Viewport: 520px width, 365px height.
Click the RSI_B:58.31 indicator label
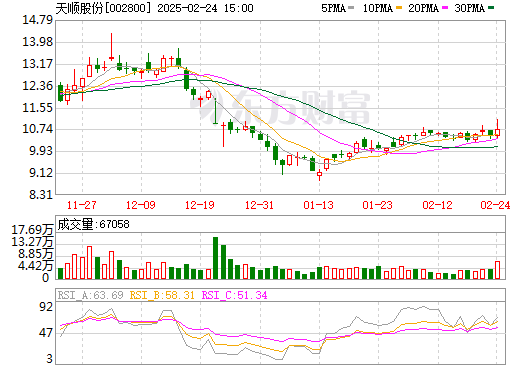click(x=162, y=295)
